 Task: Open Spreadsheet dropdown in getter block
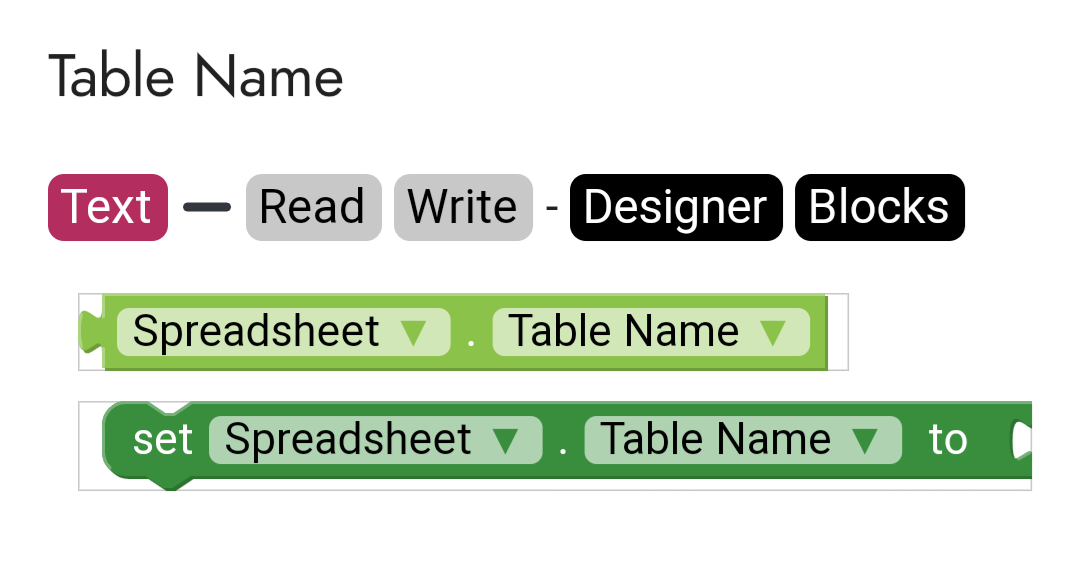[x=258, y=332]
